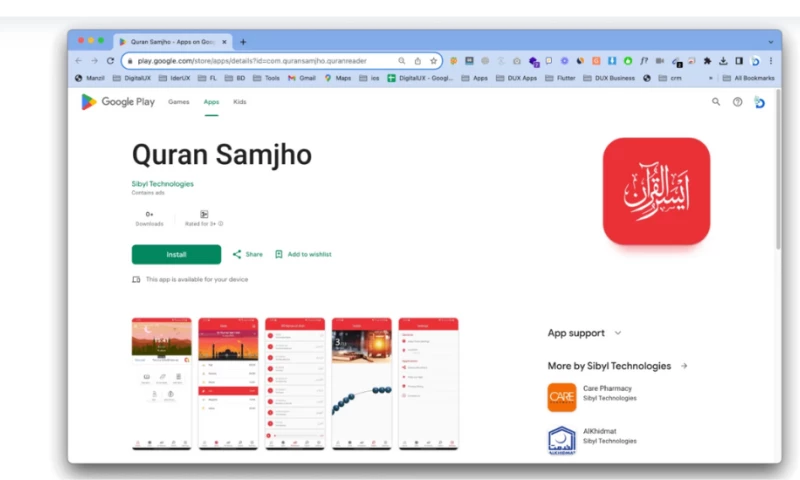Screen dimensions: 800x480
Task: Toggle the browser side panel icon
Action: (x=739, y=61)
